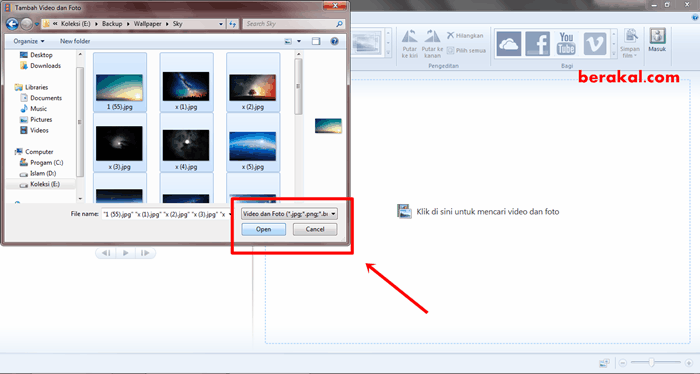
Task: Open the Documents library
Action: 41,98
